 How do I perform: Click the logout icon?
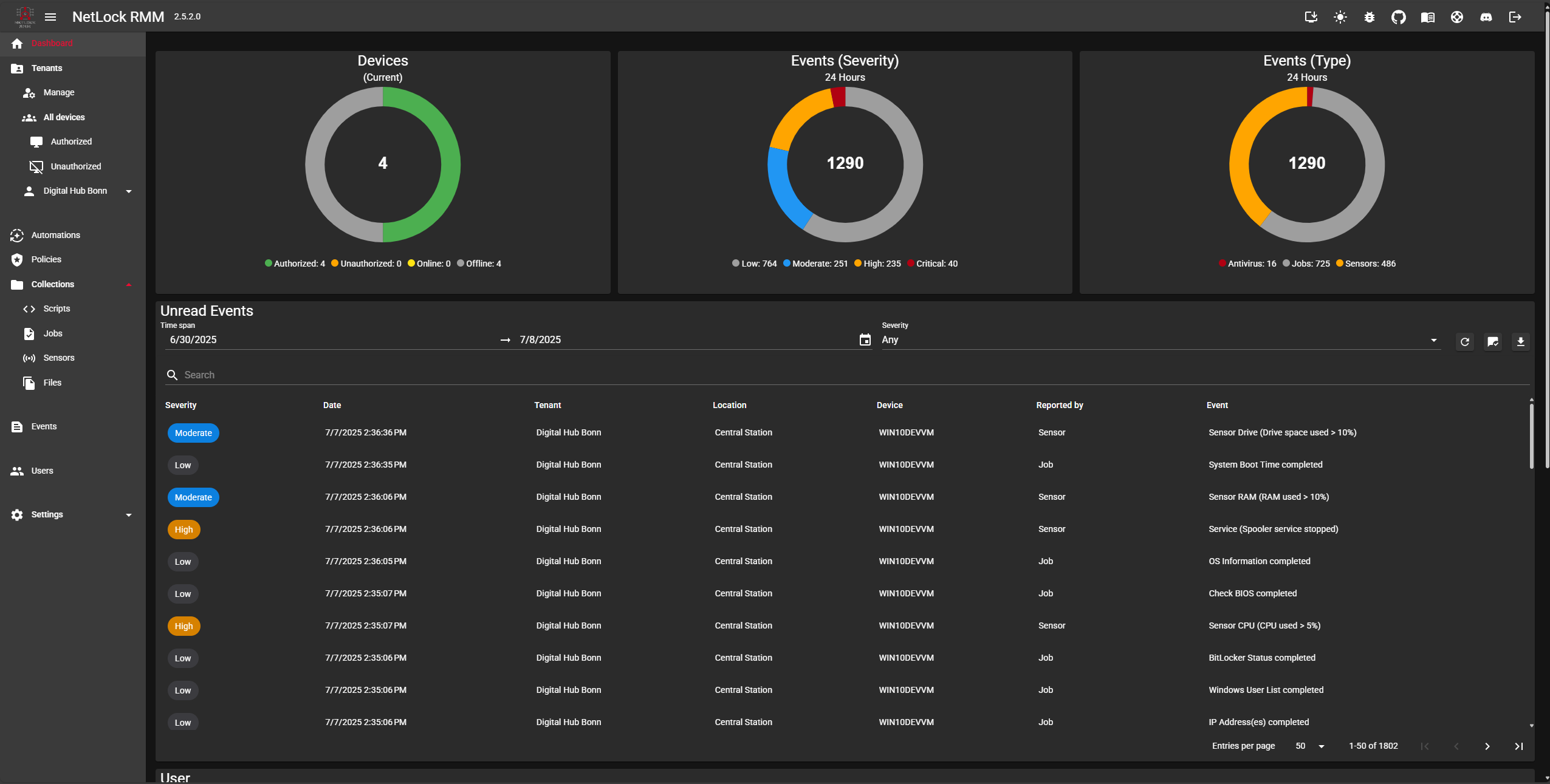coord(1515,17)
